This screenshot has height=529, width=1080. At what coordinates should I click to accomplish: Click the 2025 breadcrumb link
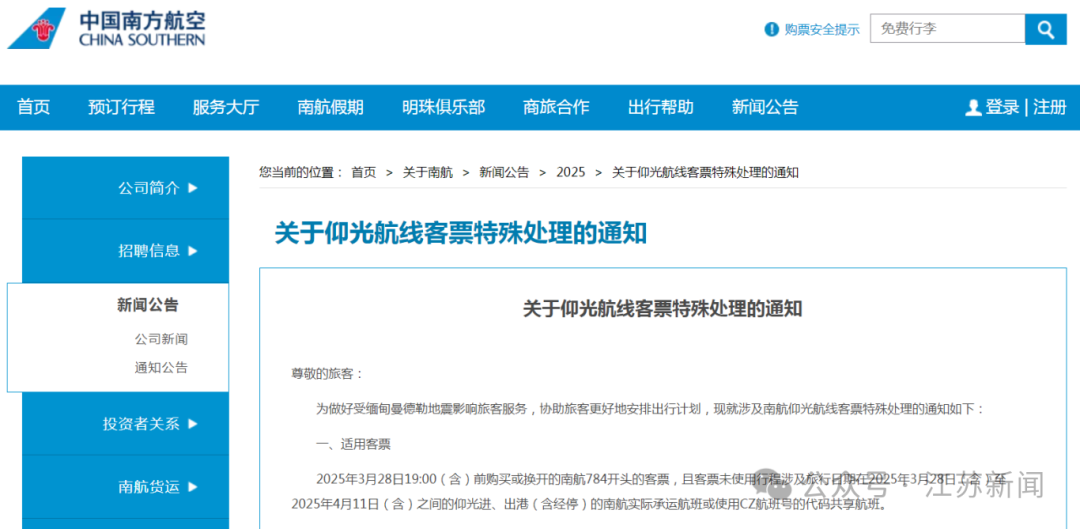(x=571, y=172)
